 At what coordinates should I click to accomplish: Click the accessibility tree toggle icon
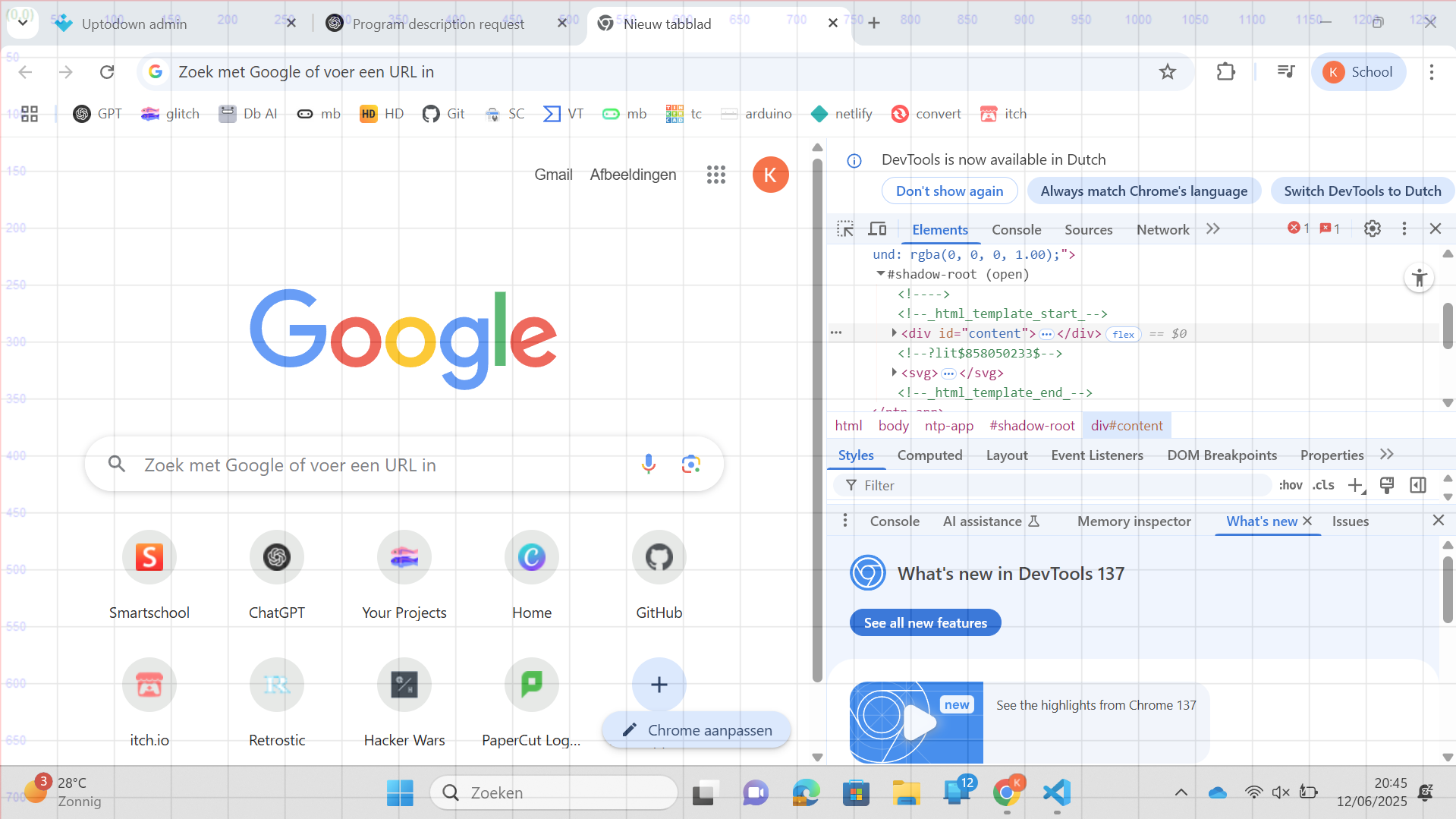(x=1420, y=278)
